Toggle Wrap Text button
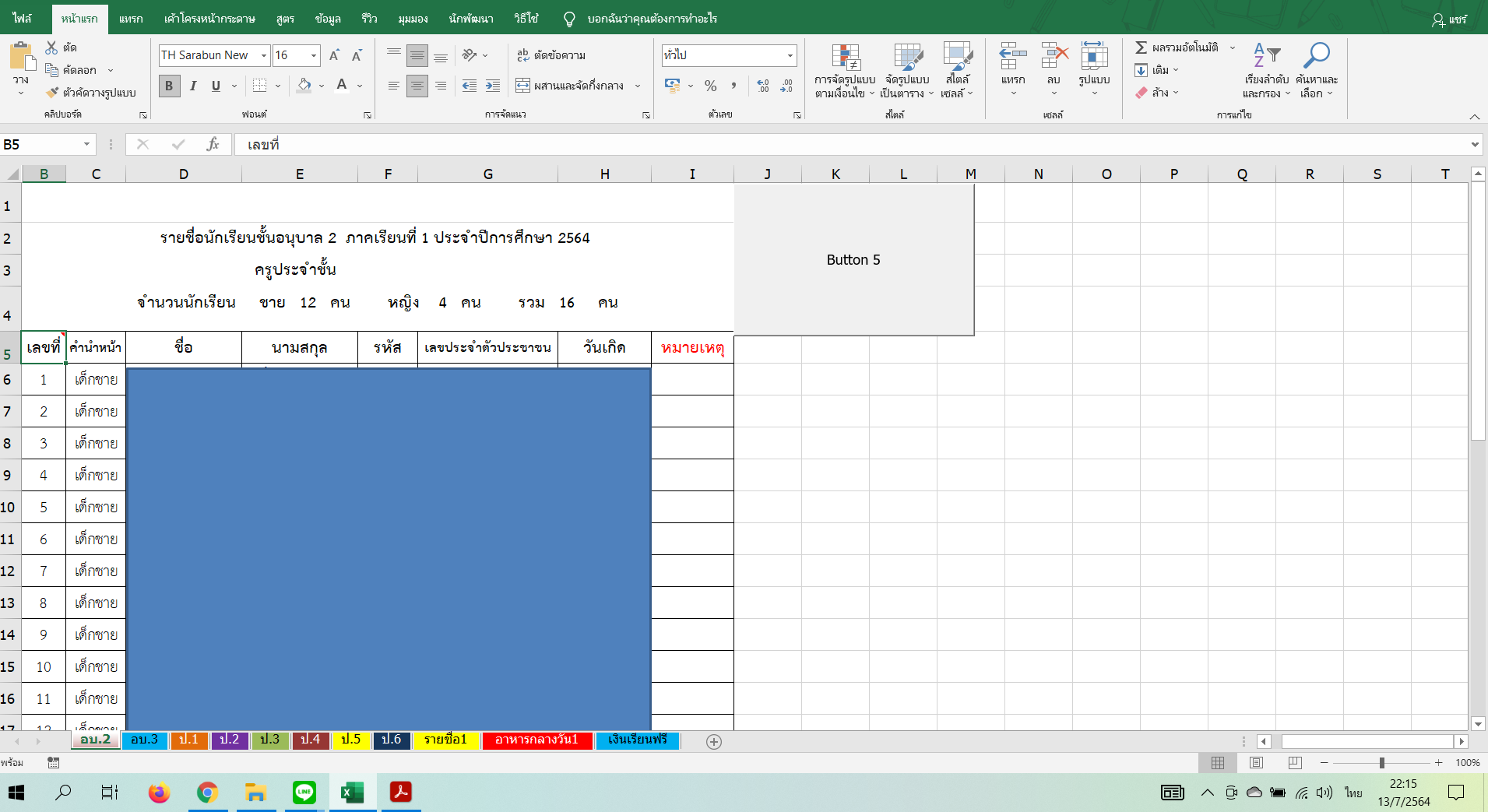This screenshot has height=812, width=1488. 551,55
